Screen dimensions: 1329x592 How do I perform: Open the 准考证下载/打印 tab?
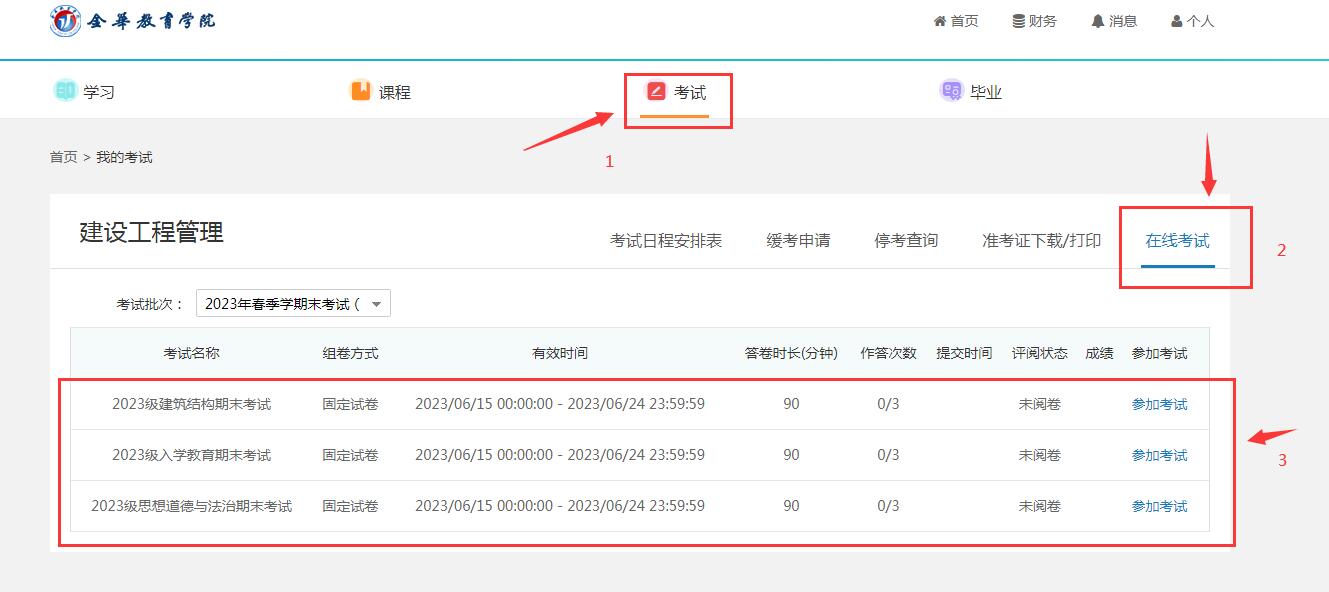tap(1041, 240)
